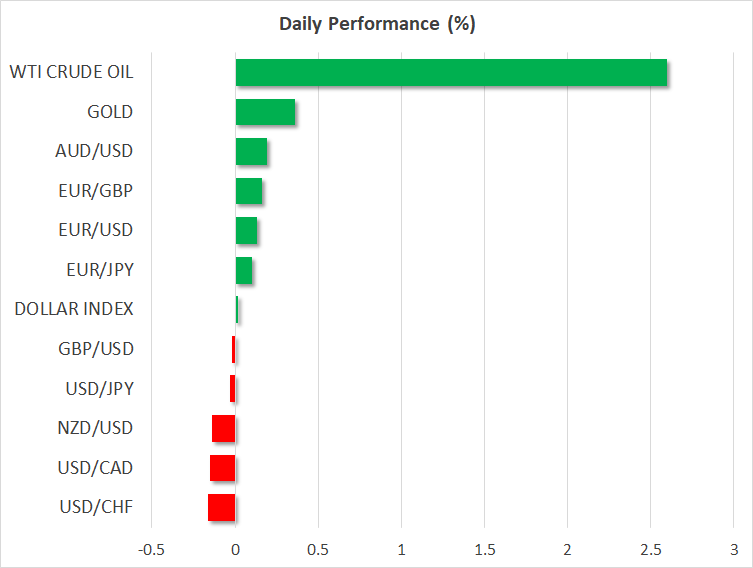The height and width of the screenshot is (568, 753).
Task: Select the red USD/CHF bar
Action: (x=222, y=508)
